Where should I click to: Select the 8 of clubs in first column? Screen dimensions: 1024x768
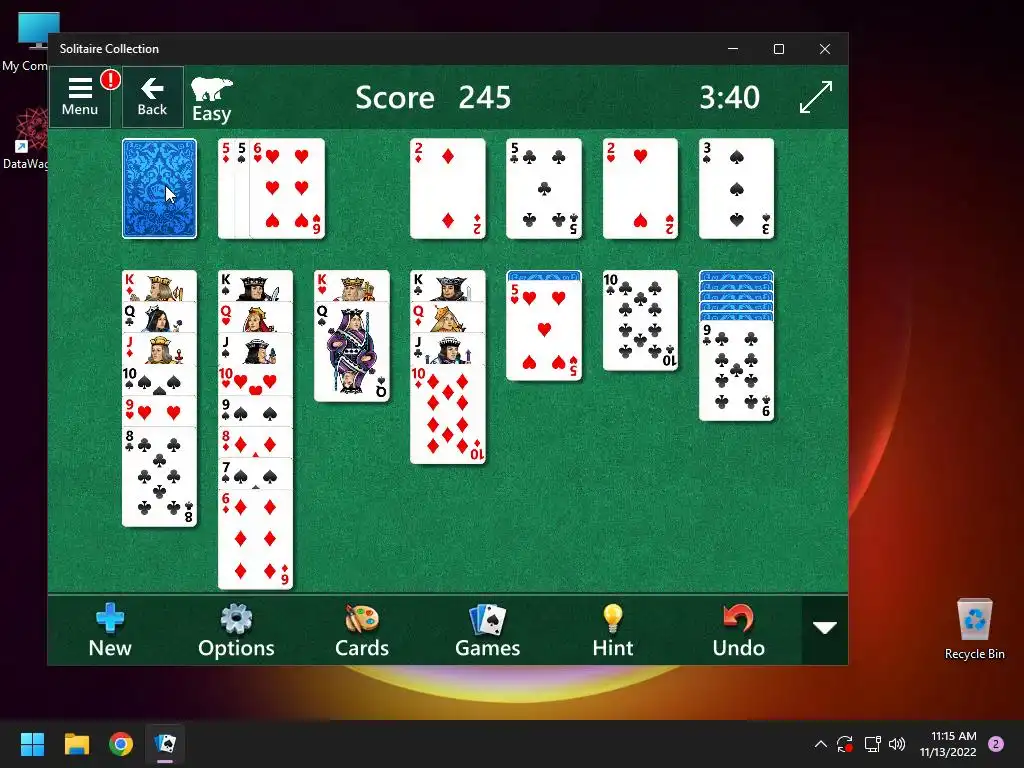pos(159,477)
